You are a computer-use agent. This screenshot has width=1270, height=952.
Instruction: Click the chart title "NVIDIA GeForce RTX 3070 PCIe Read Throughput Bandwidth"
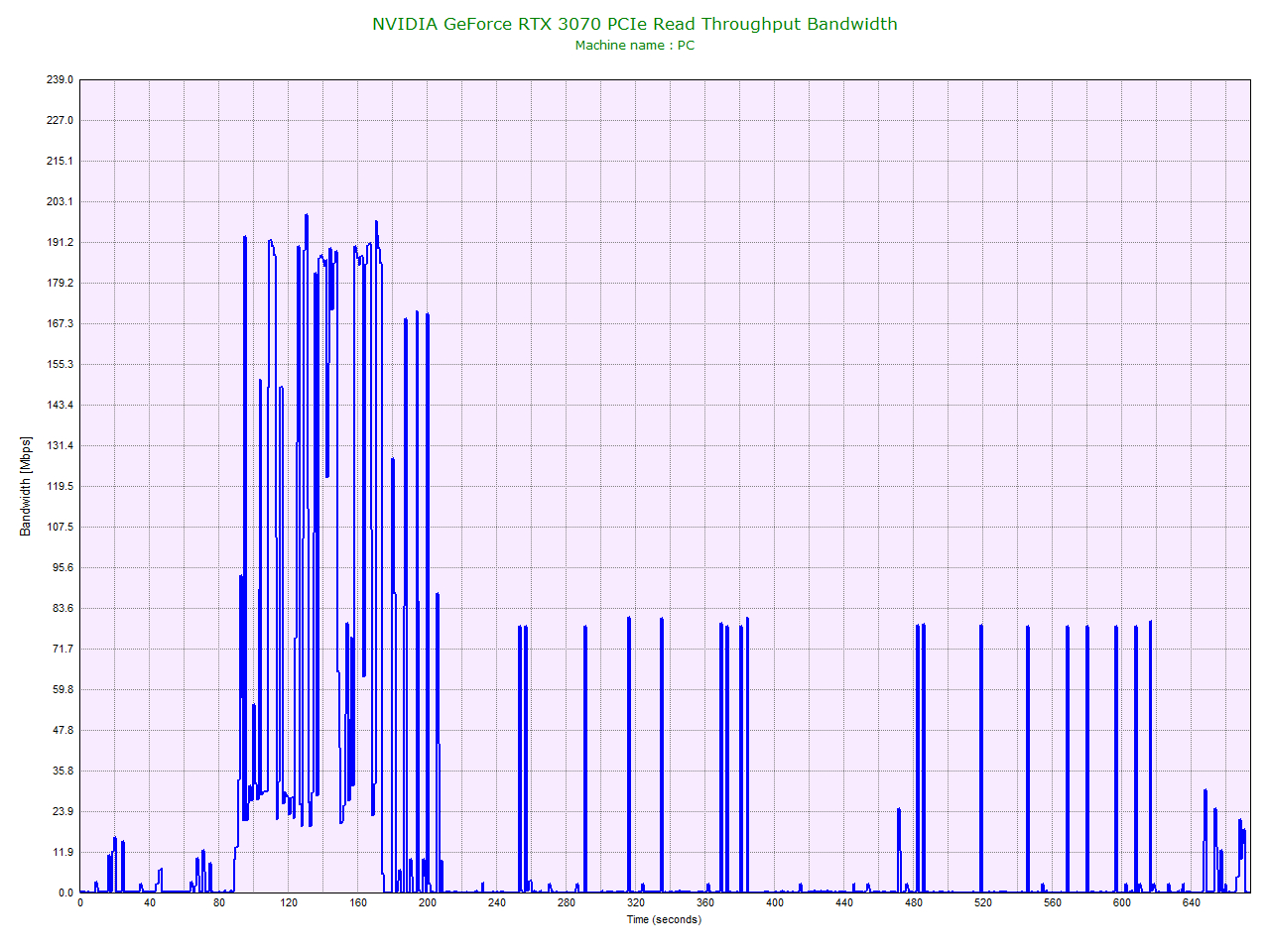(635, 24)
